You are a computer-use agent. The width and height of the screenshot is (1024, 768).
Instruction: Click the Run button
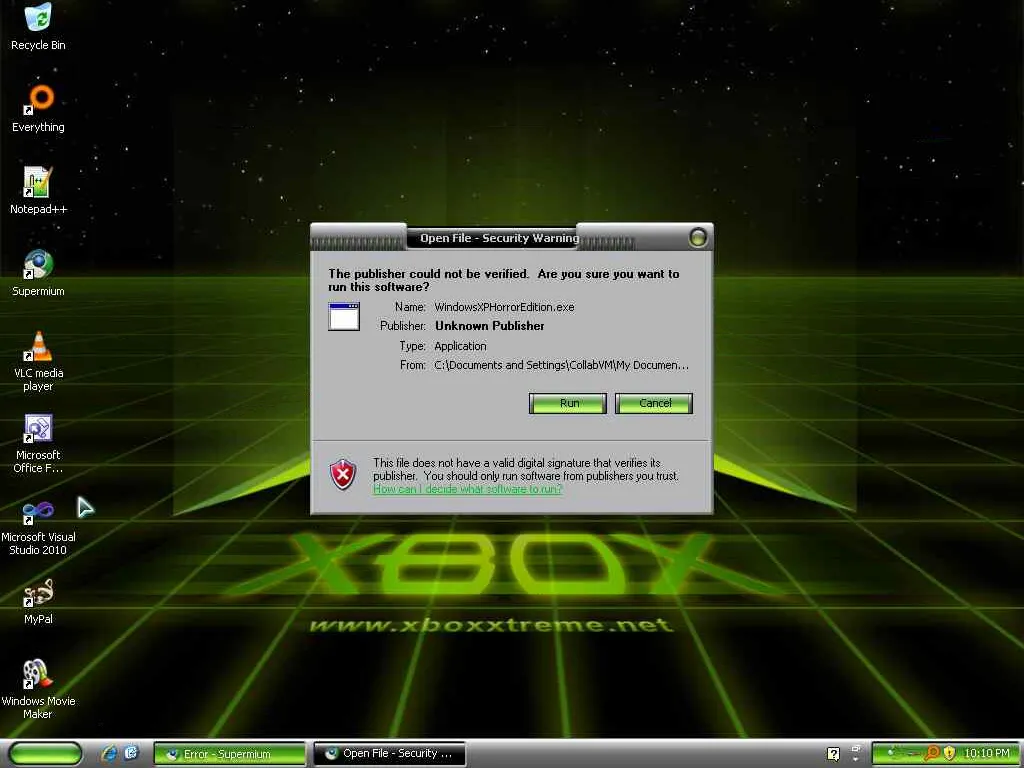(x=568, y=403)
